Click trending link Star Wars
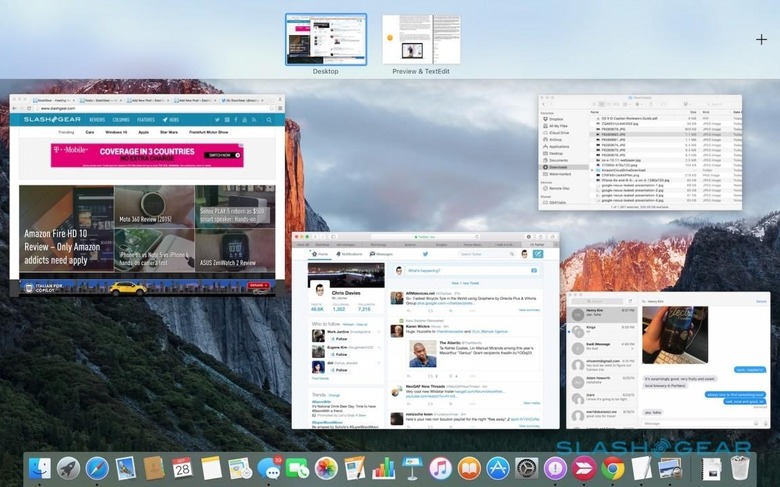The width and height of the screenshot is (780, 487). pyautogui.click(x=169, y=132)
